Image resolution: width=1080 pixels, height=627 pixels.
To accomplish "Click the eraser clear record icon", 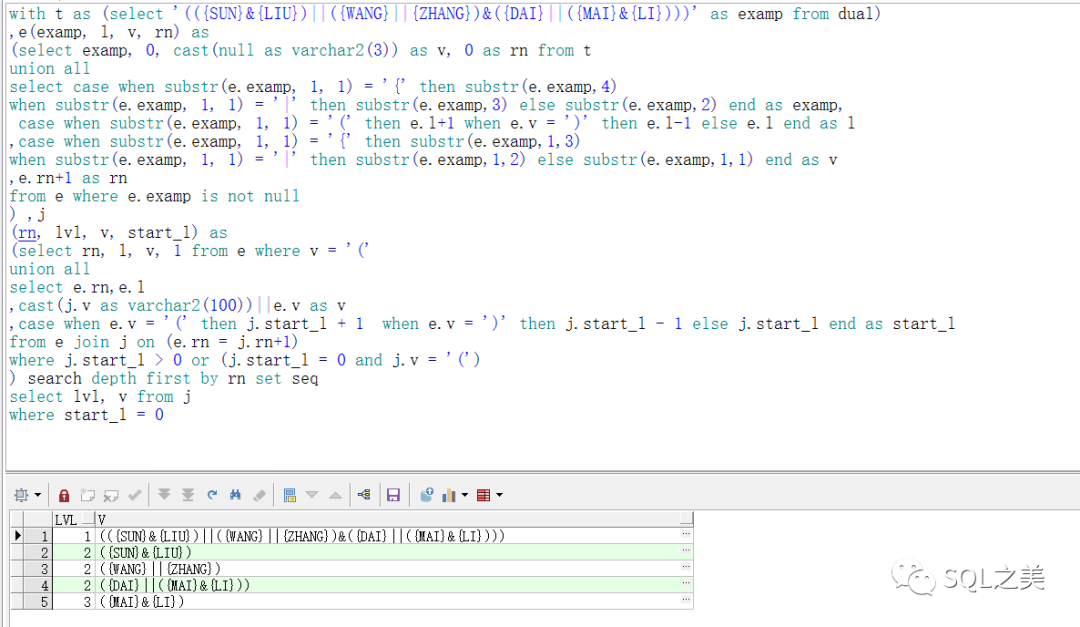I will tap(260, 495).
